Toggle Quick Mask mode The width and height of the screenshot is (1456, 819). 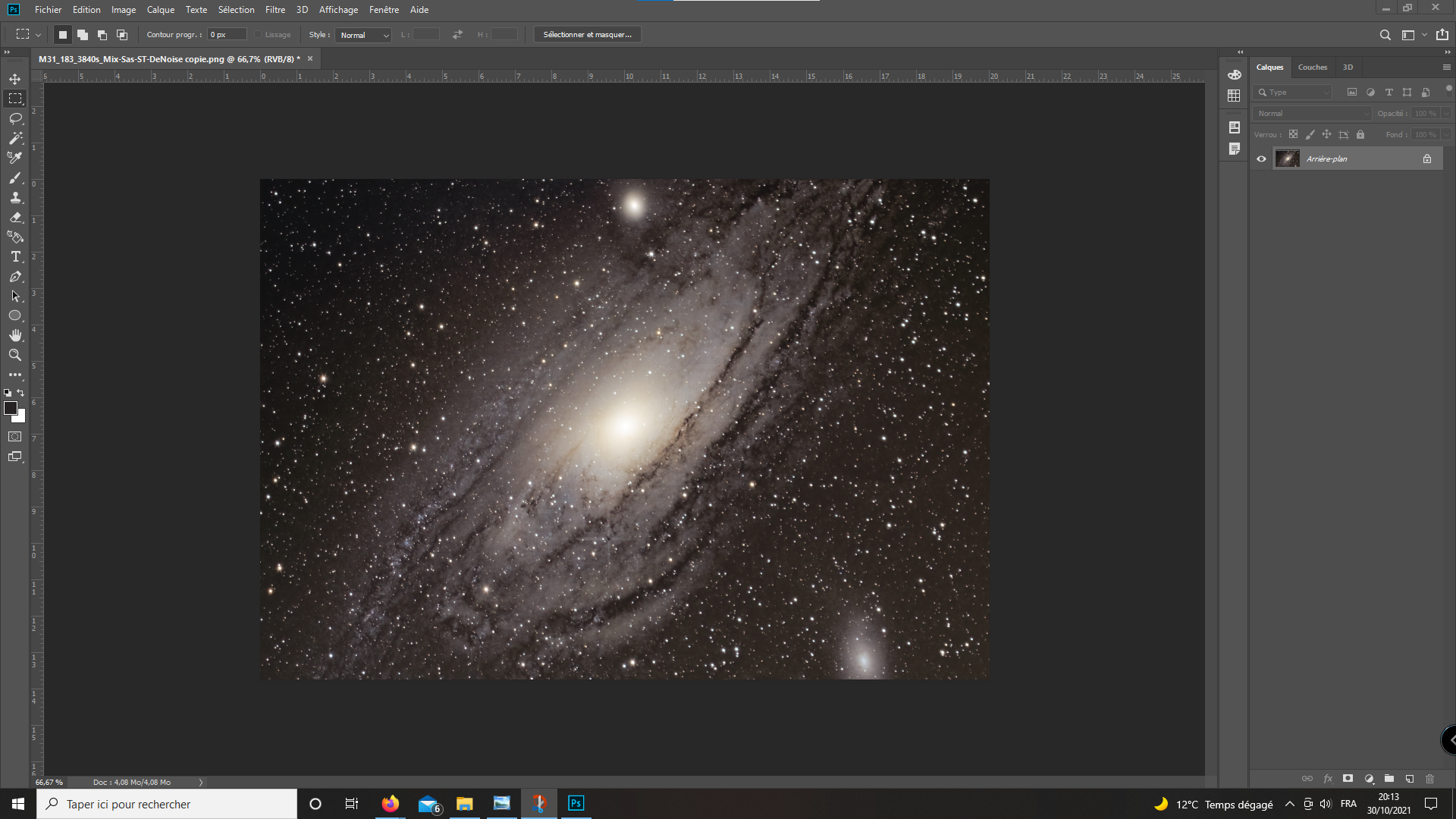point(15,437)
